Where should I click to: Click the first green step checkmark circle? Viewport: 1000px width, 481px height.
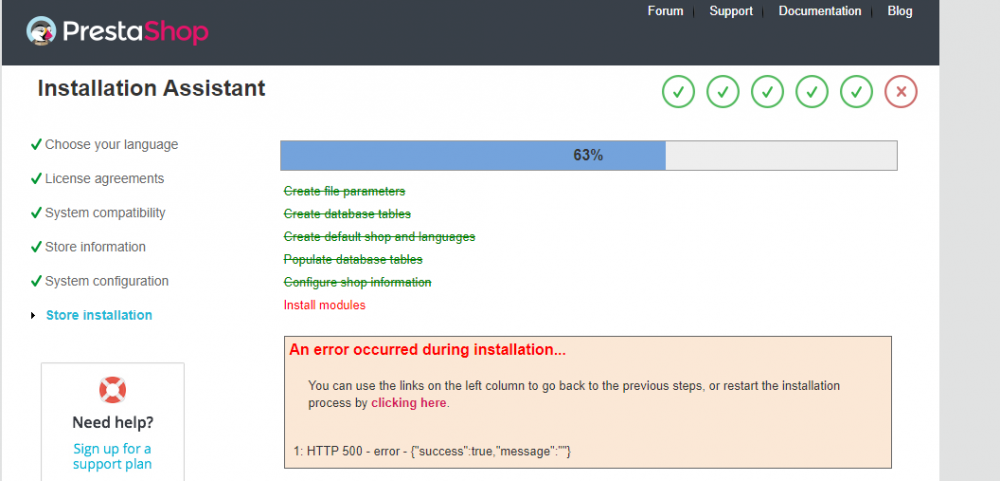678,92
